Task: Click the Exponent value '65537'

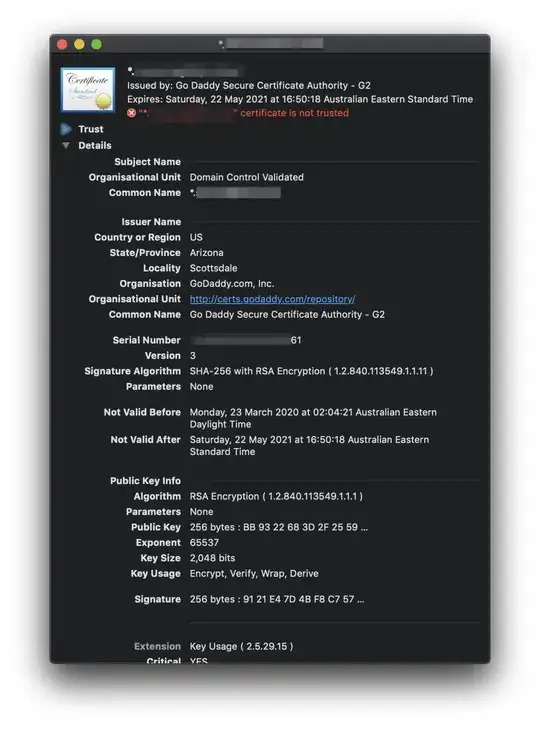Action: point(204,543)
